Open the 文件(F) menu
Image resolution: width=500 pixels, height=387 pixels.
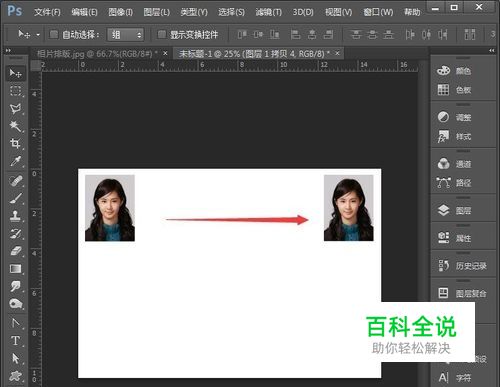47,12
